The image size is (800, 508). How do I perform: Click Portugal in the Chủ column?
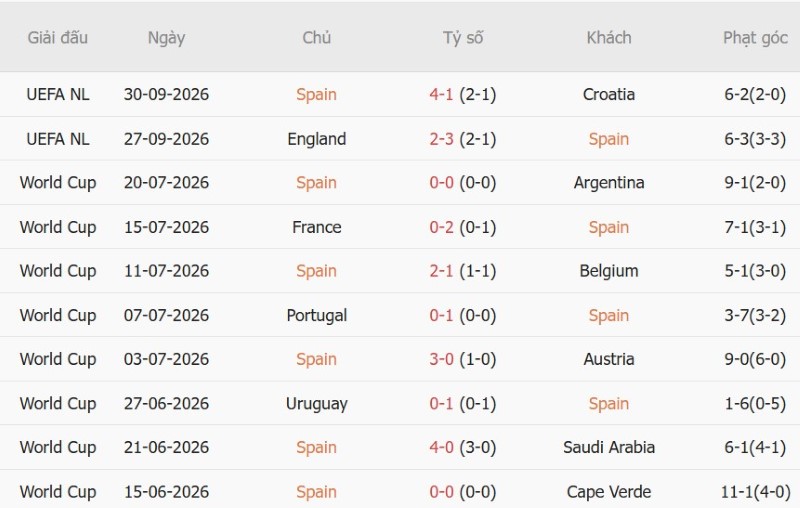[x=316, y=315]
